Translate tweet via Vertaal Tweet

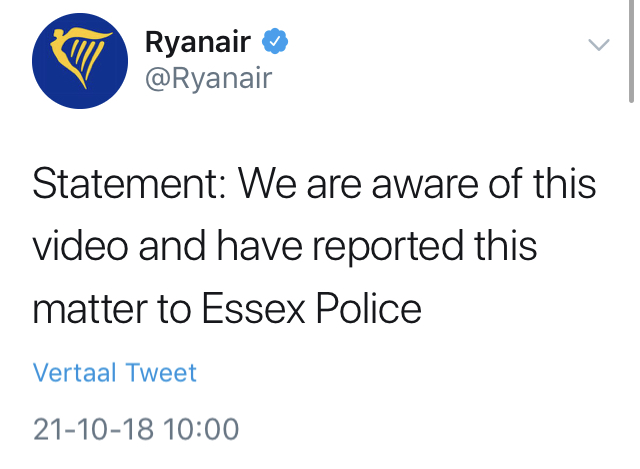[115, 372]
